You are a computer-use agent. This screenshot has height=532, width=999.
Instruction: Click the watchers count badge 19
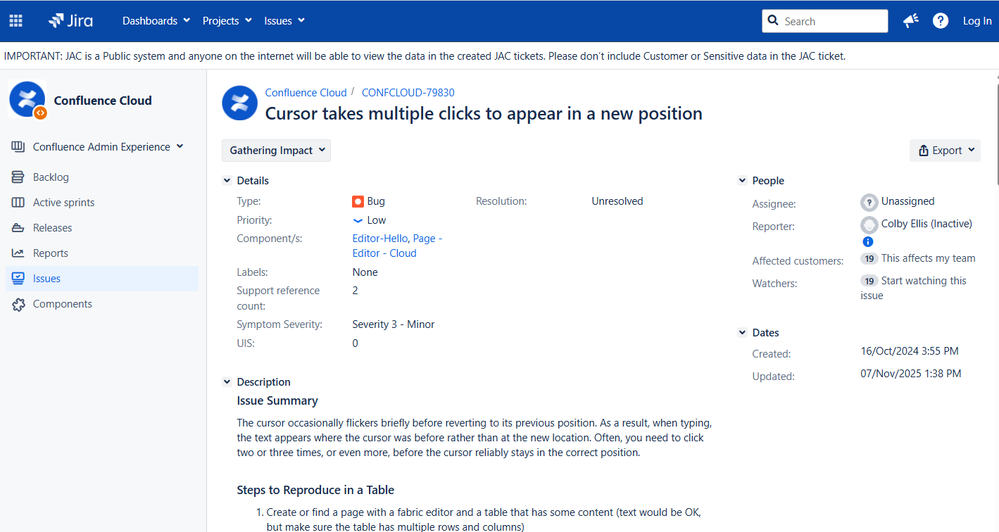pyautogui.click(x=869, y=281)
